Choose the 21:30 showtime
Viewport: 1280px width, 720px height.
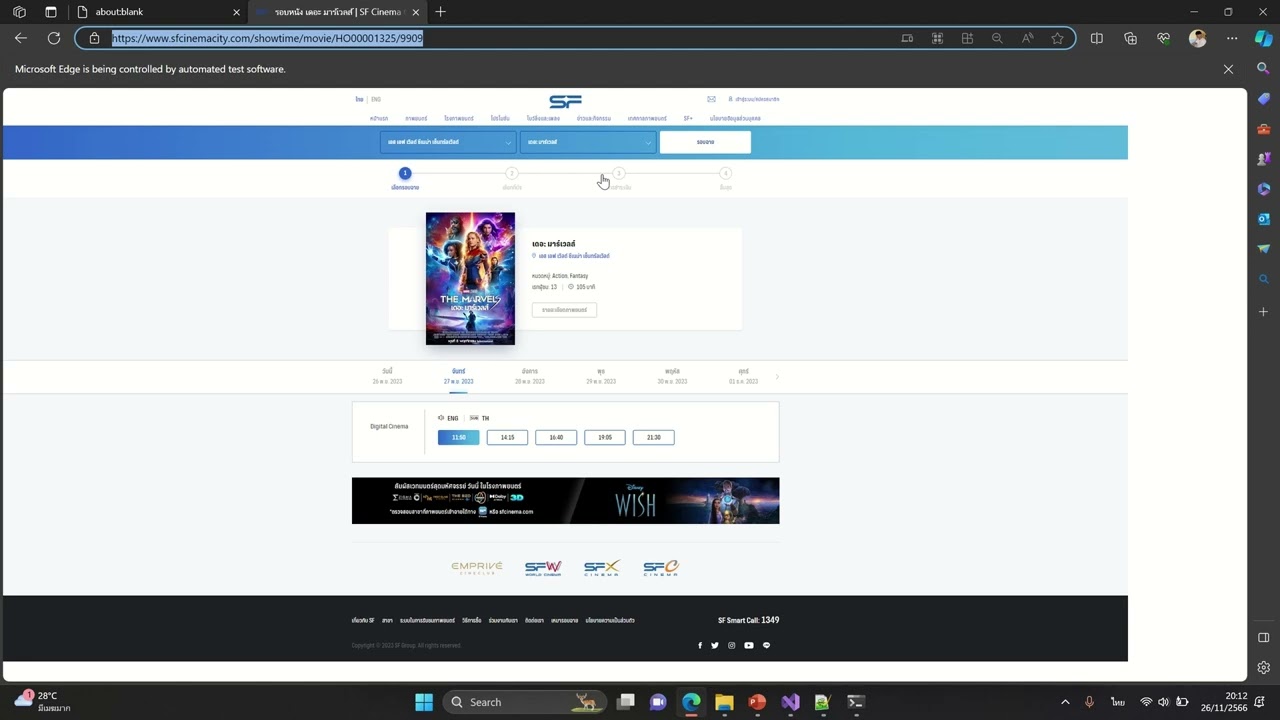(654, 437)
